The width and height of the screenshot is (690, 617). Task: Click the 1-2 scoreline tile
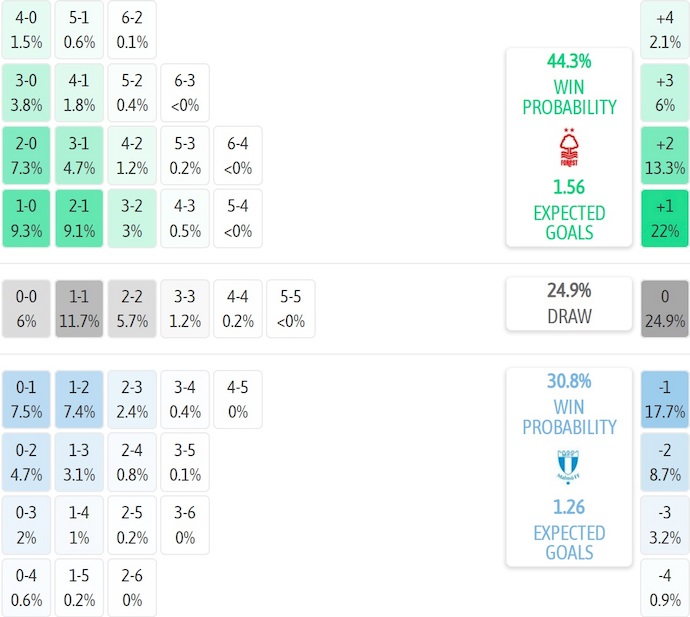tap(79, 399)
